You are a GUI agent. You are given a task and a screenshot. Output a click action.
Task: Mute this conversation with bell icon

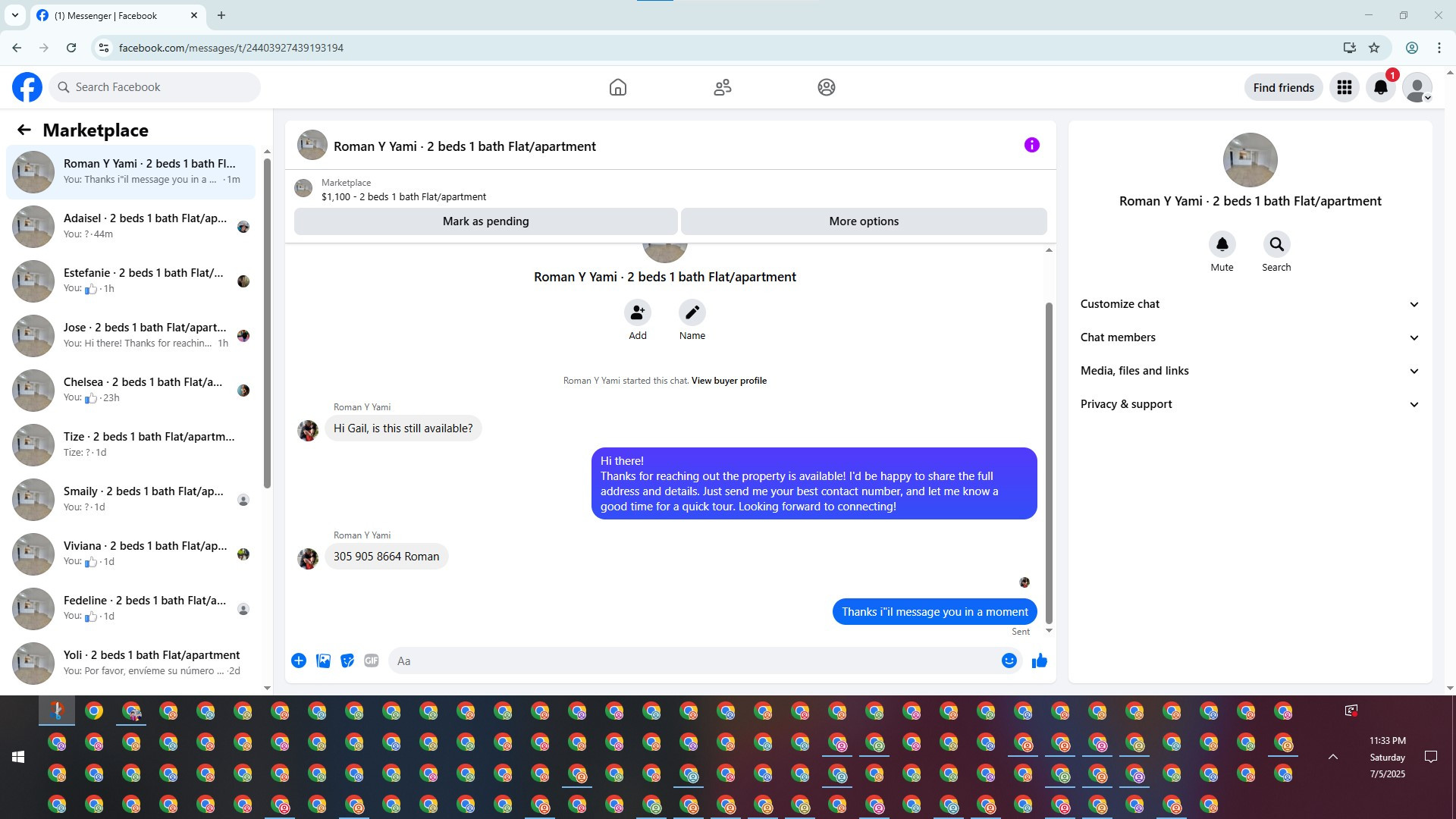click(1222, 244)
